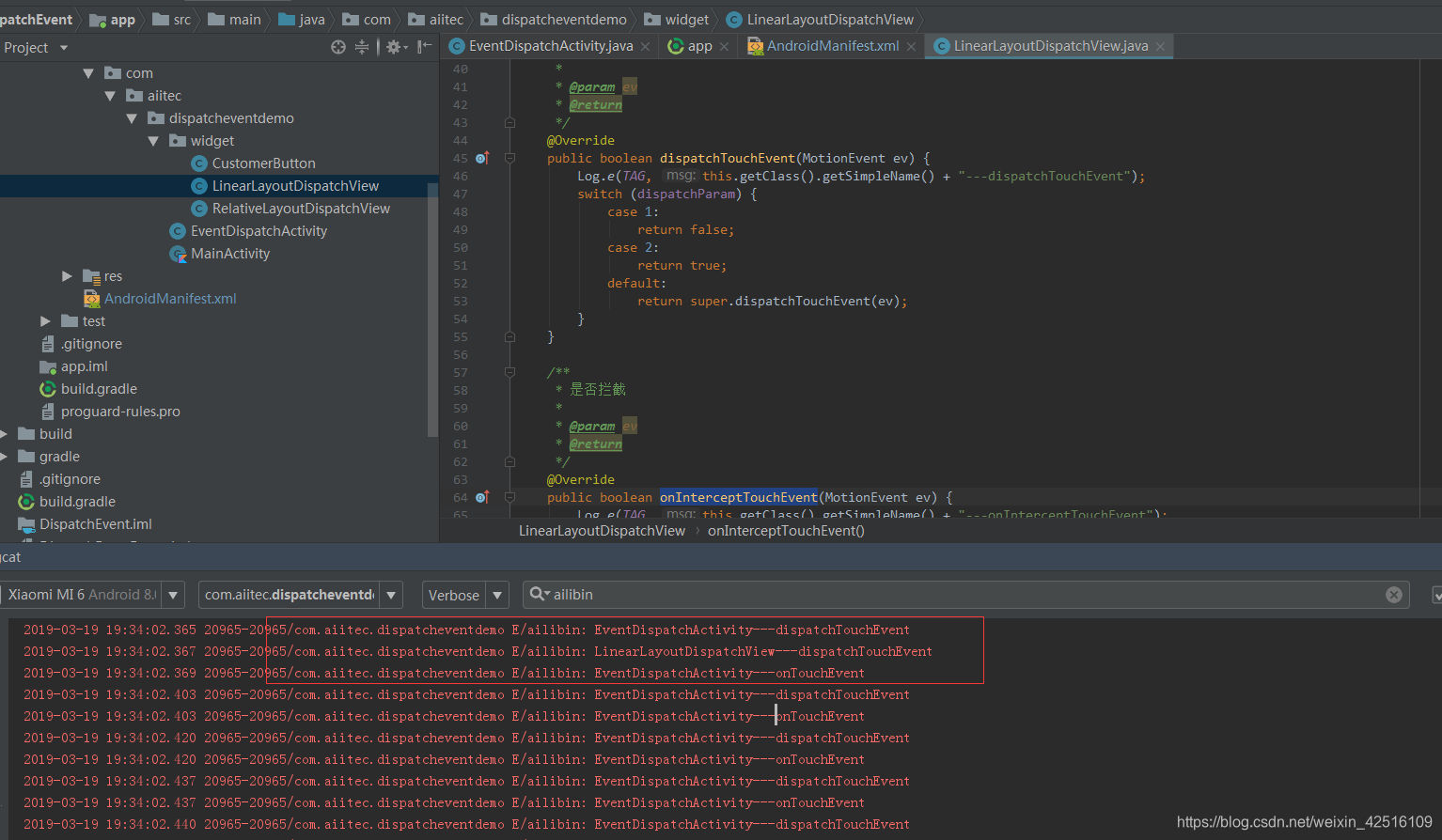Screen dimensions: 1442x840
Task: Expand the res folder
Action: coord(67,275)
